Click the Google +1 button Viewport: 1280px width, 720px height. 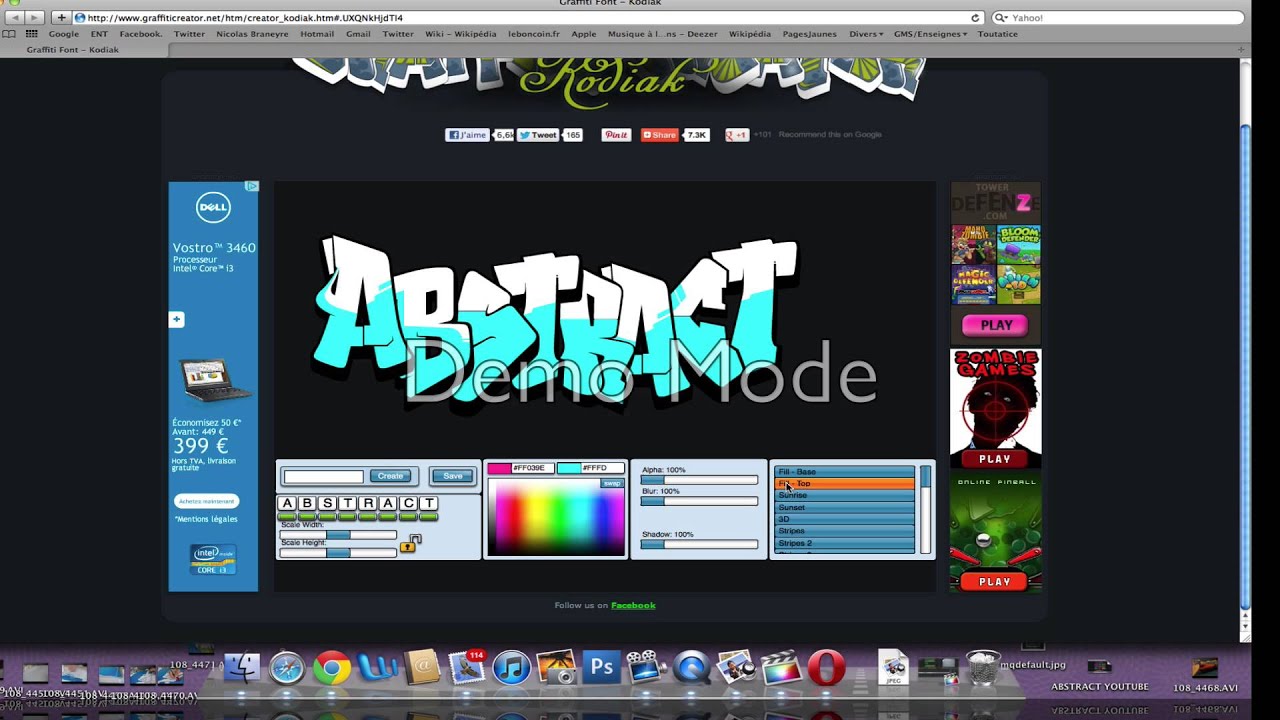(x=737, y=135)
